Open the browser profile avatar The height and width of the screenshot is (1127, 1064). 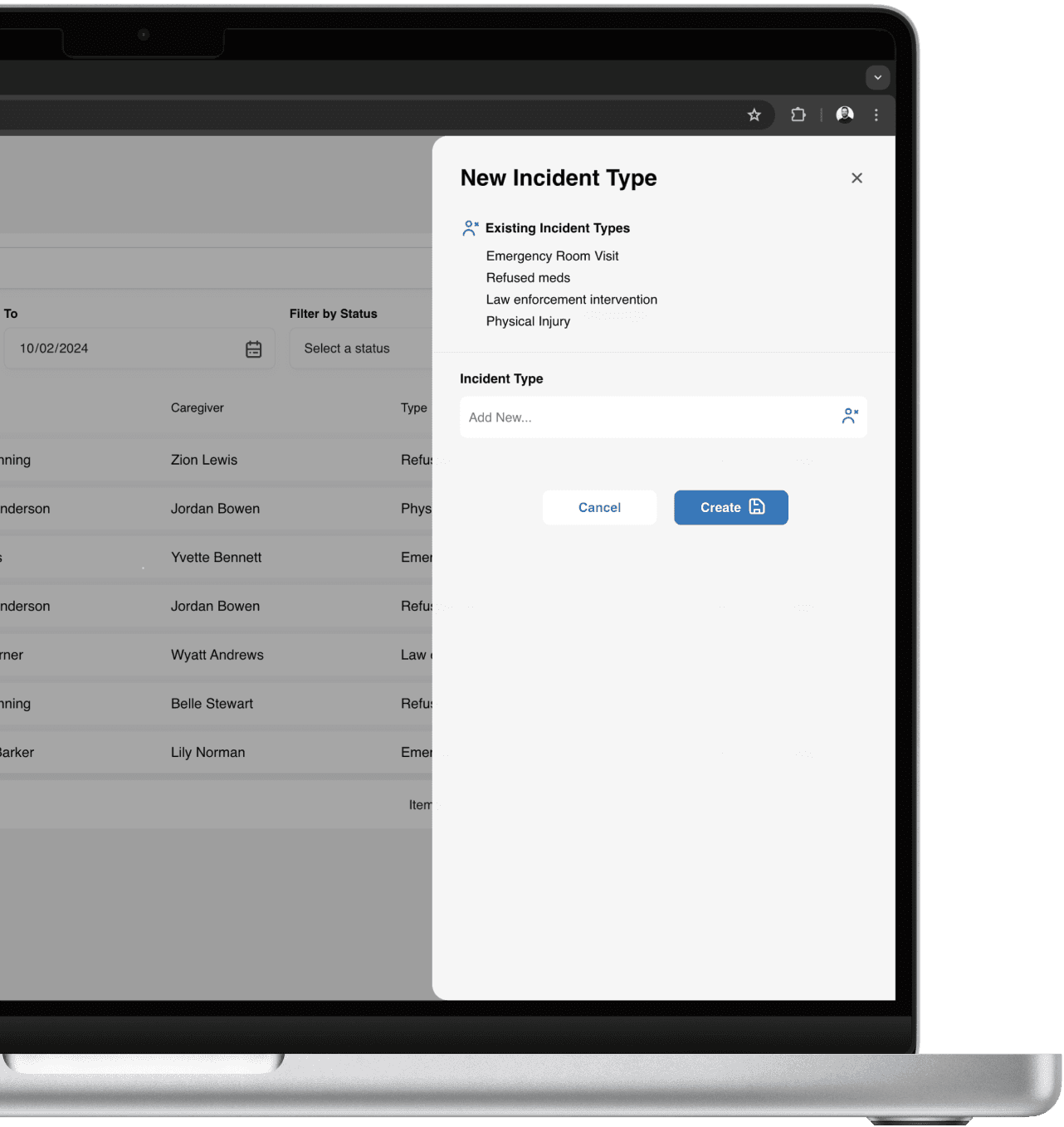point(844,115)
